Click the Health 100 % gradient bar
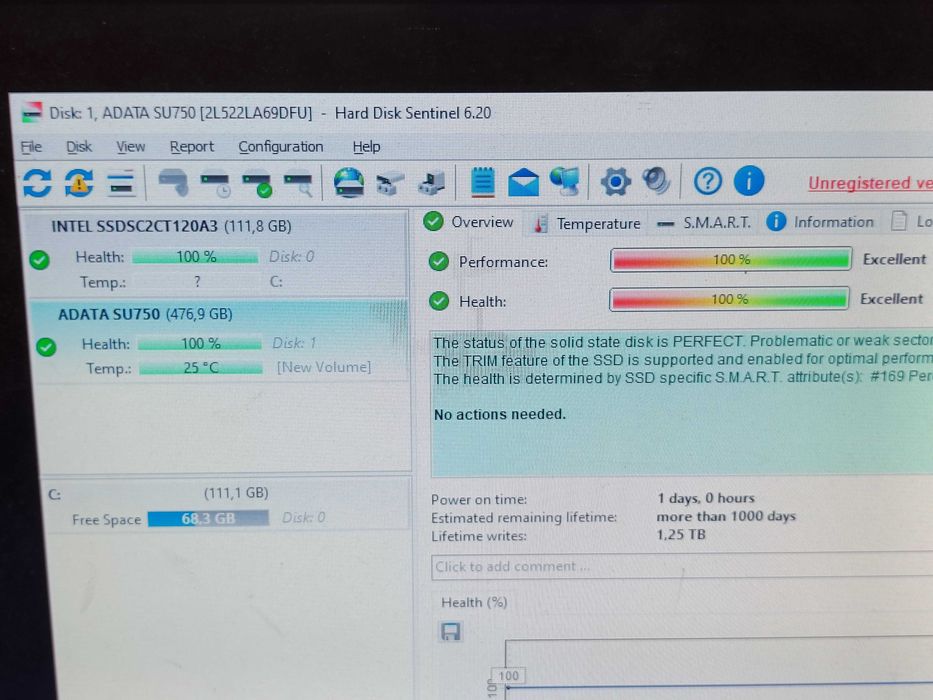The height and width of the screenshot is (700, 933). [x=729, y=299]
